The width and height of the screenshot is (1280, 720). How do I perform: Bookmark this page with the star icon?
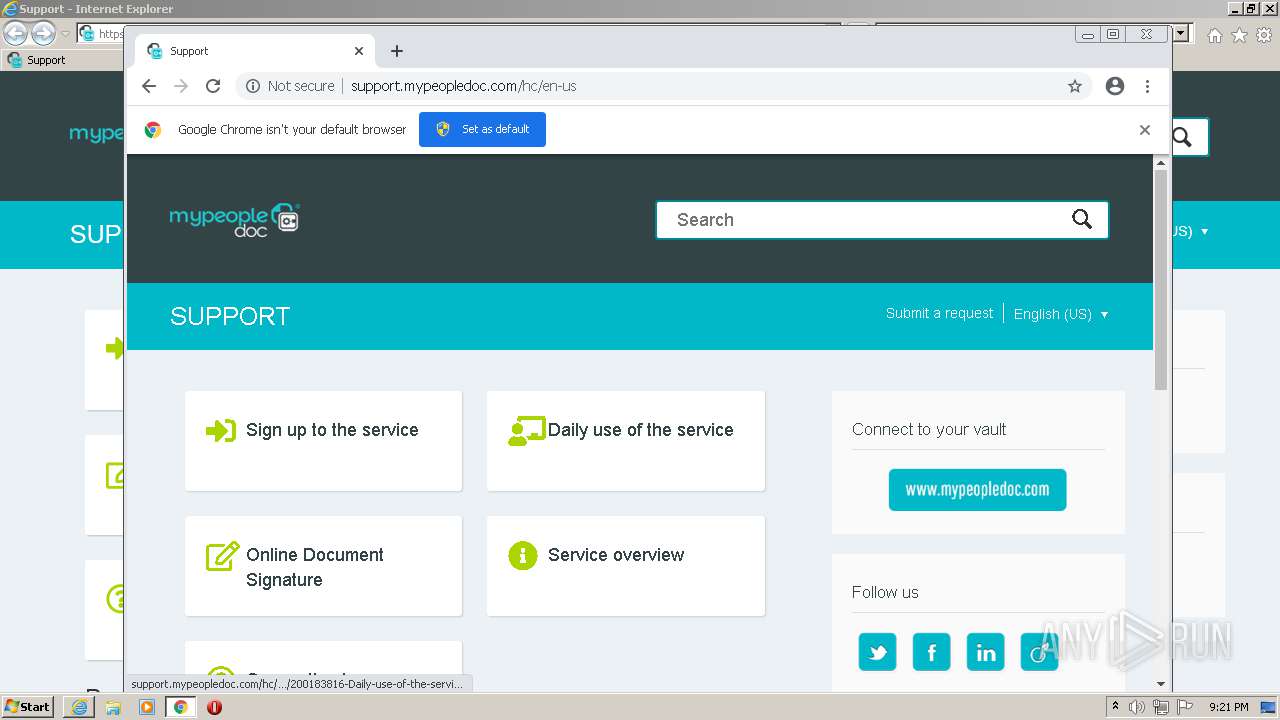point(1075,86)
